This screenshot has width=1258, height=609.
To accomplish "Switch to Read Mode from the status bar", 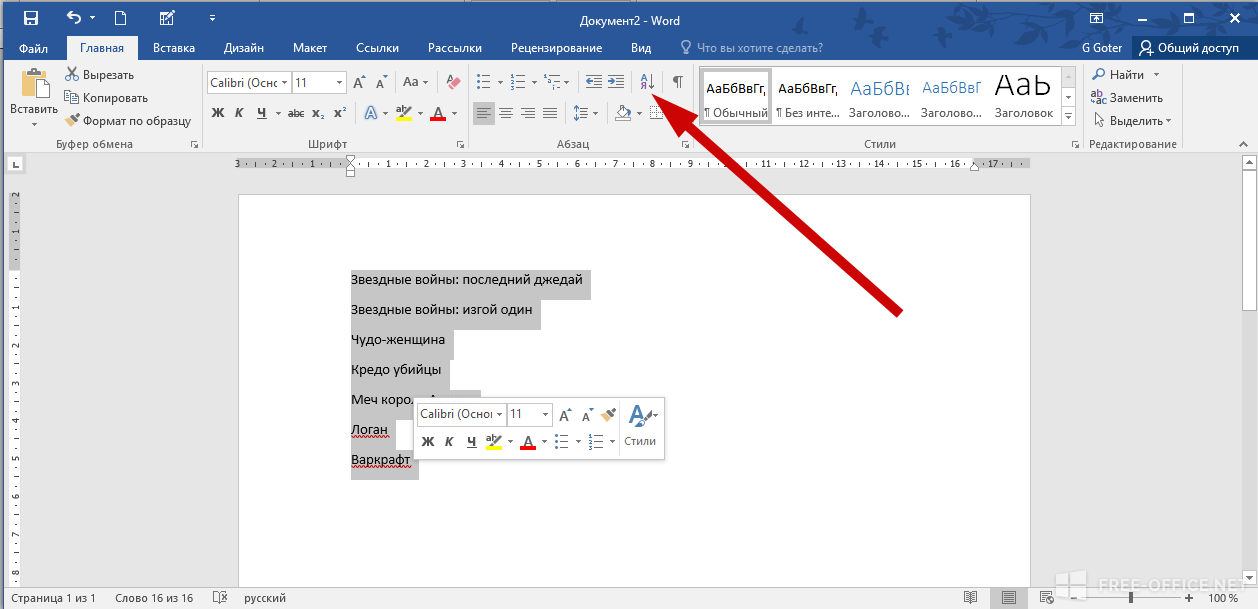I will coord(969,598).
